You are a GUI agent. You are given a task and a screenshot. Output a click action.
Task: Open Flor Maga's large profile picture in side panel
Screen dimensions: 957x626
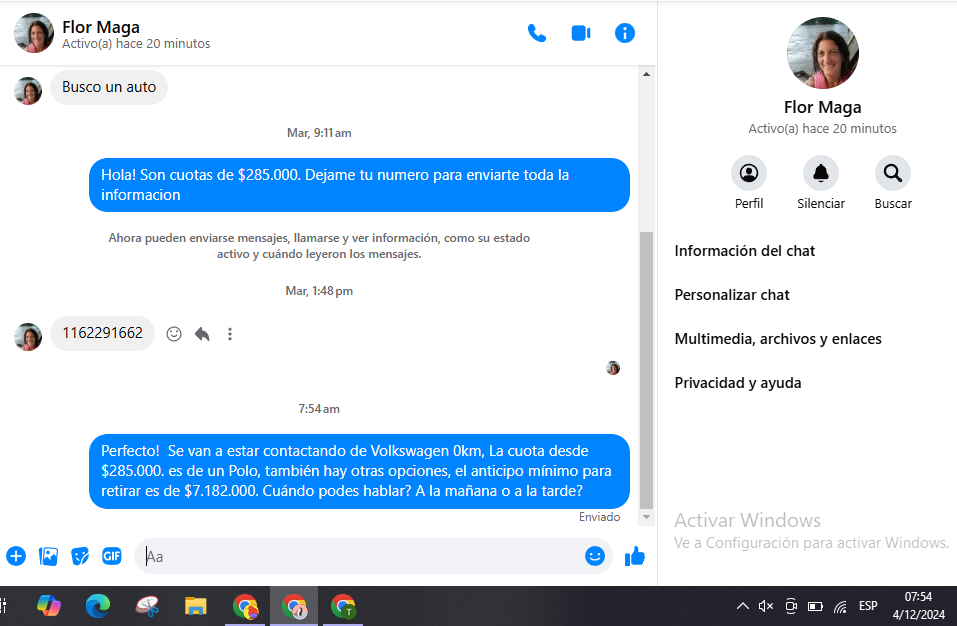pyautogui.click(x=823, y=53)
